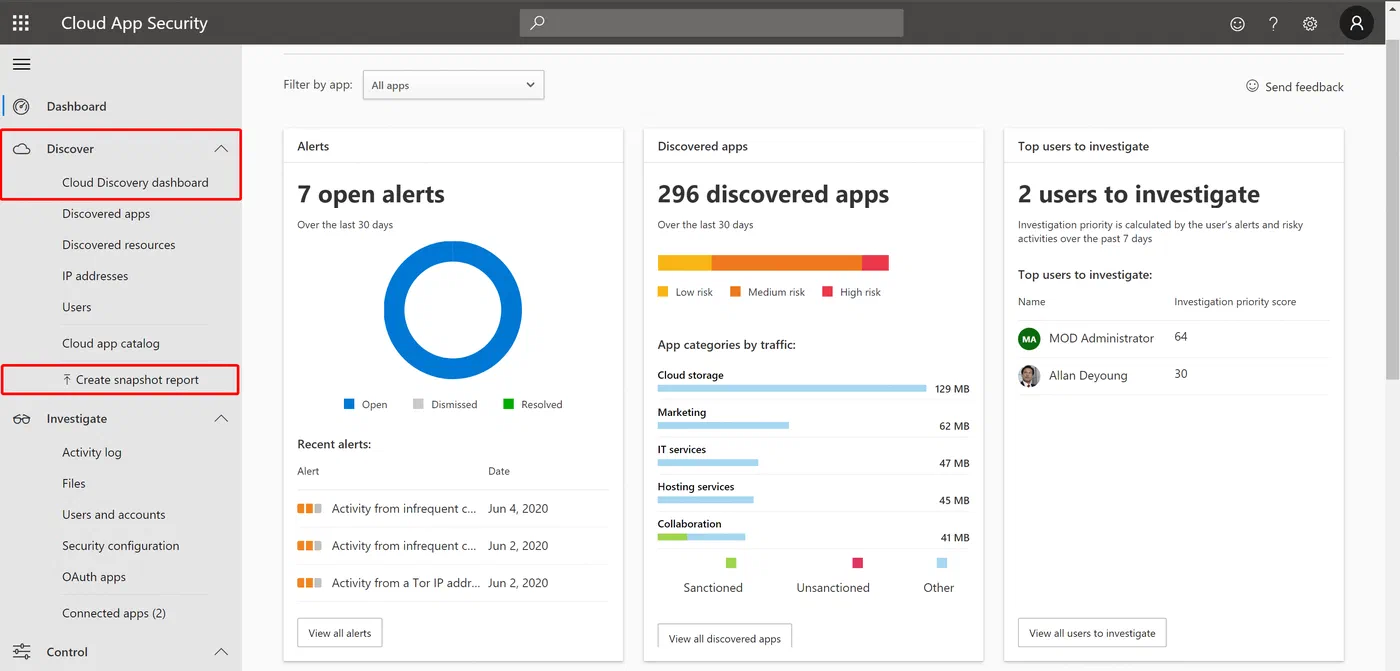Image resolution: width=1400 pixels, height=671 pixels.
Task: Click the Cloud App Security title
Action: 134,23
